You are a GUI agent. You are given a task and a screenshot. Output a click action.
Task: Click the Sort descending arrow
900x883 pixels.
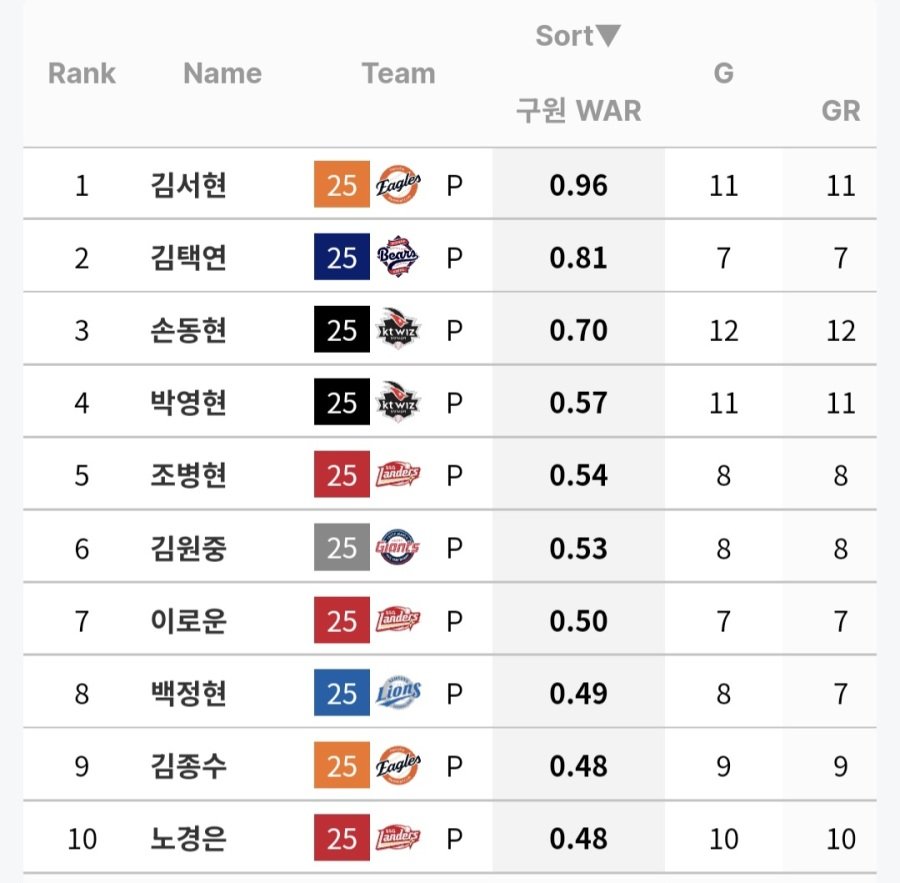(608, 36)
